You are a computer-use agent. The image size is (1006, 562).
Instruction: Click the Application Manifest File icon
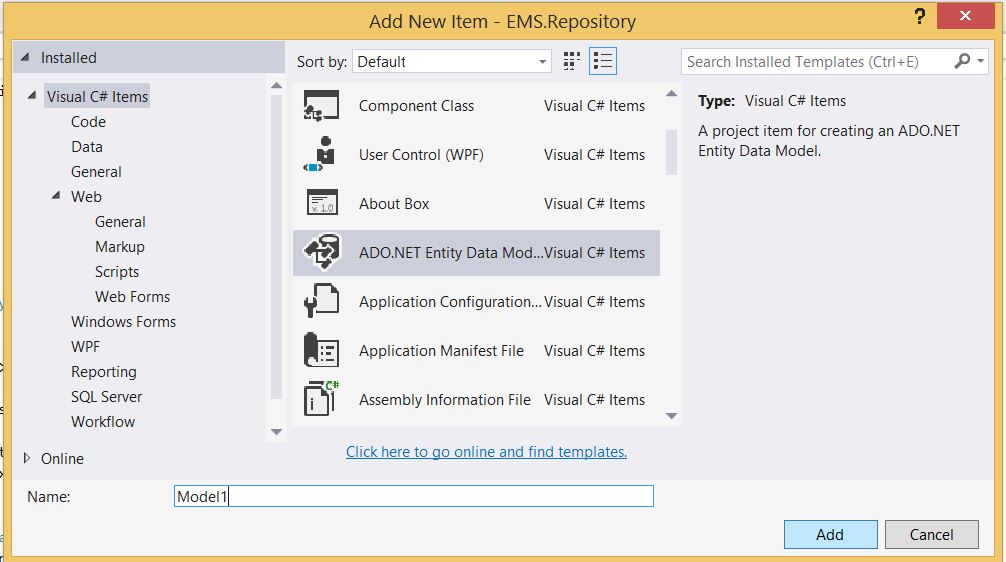321,350
